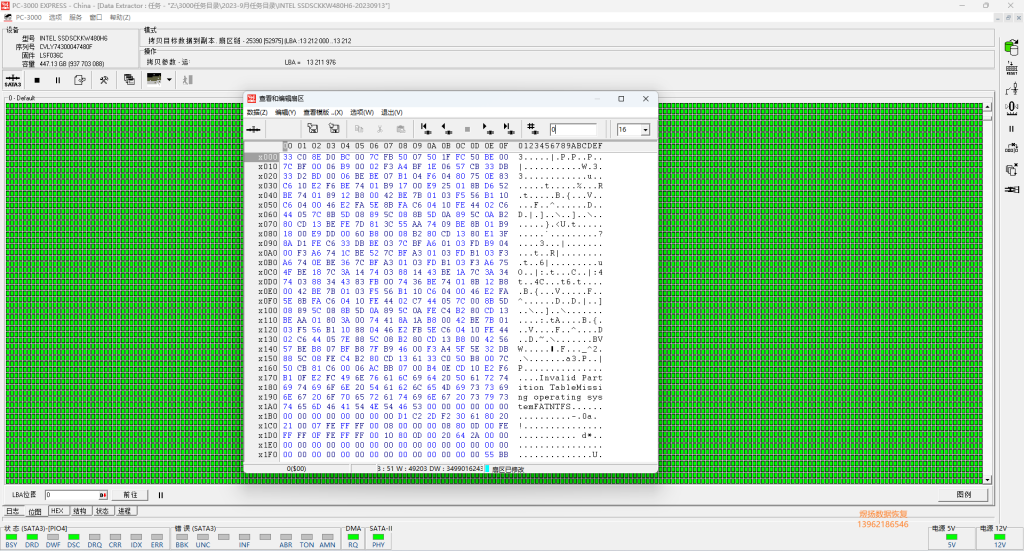
Task: Click the pause icon on right sidebar
Action: pyautogui.click(x=1012, y=129)
